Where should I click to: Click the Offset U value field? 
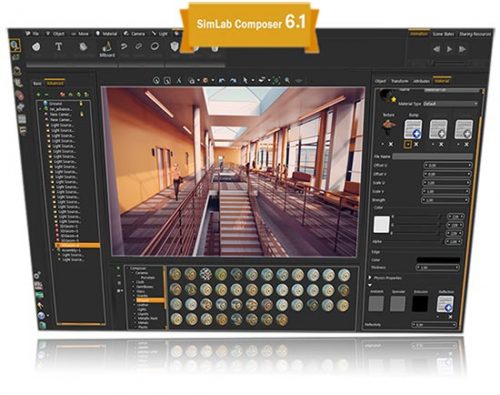pyautogui.click(x=447, y=165)
